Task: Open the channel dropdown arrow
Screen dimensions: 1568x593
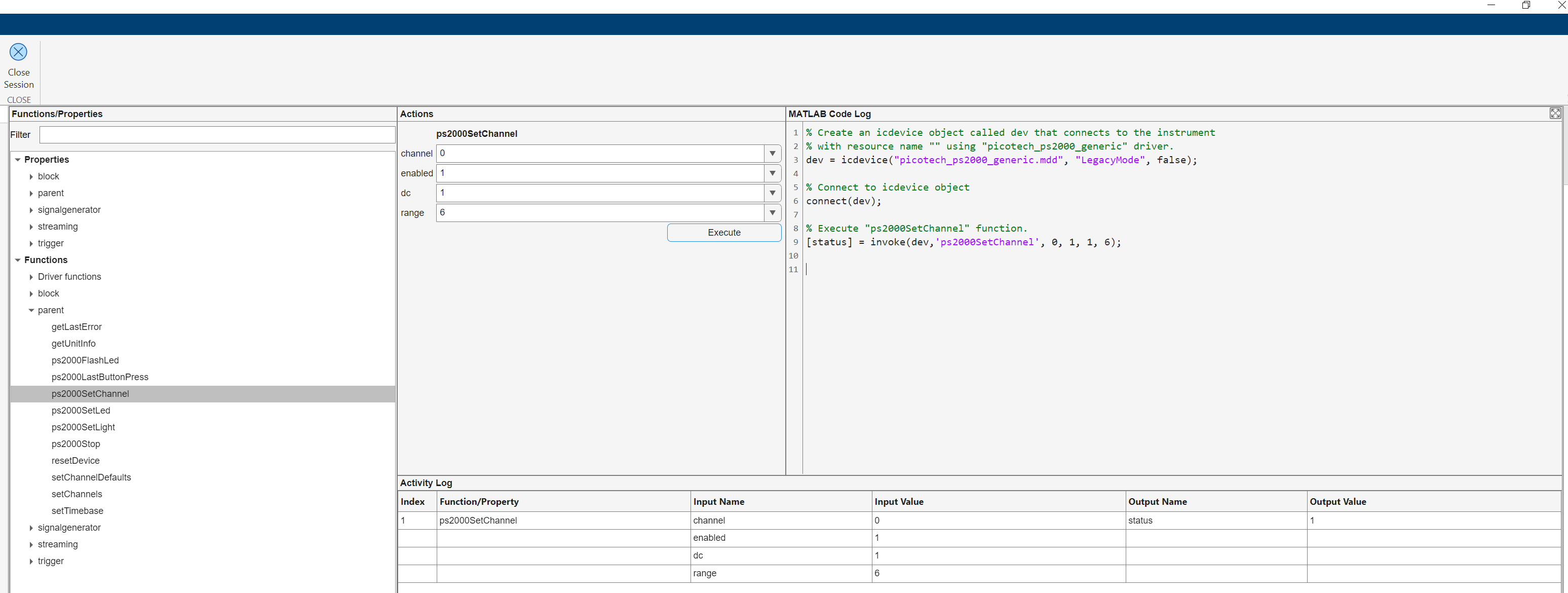Action: click(773, 154)
